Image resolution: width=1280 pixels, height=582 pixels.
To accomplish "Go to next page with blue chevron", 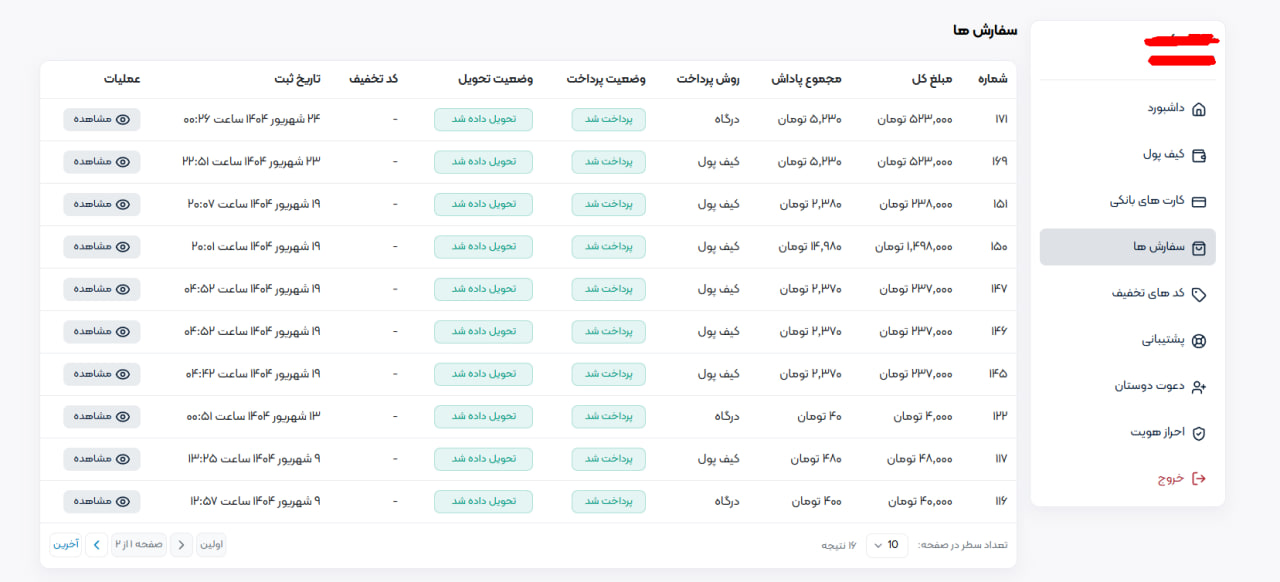I will (x=96, y=545).
